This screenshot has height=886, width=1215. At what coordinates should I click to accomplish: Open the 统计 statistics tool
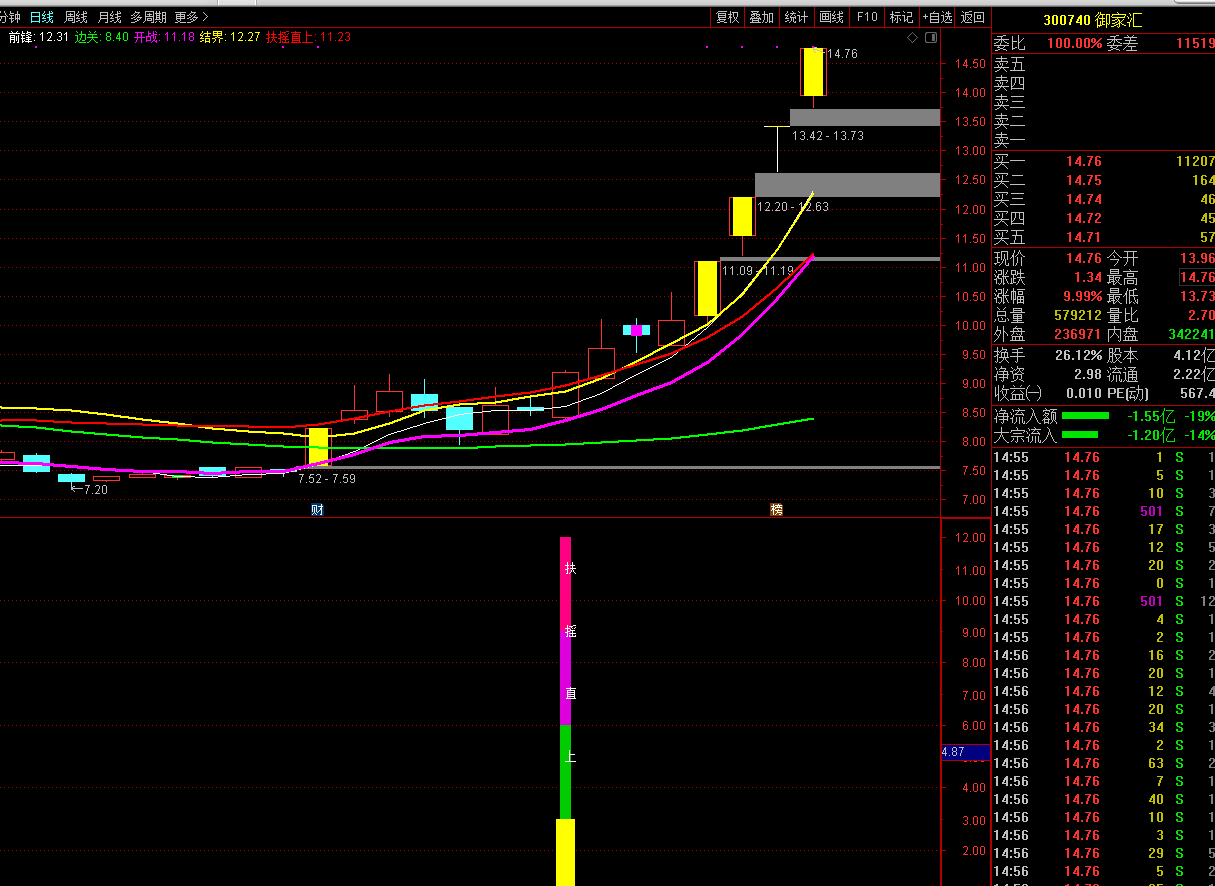click(x=796, y=17)
